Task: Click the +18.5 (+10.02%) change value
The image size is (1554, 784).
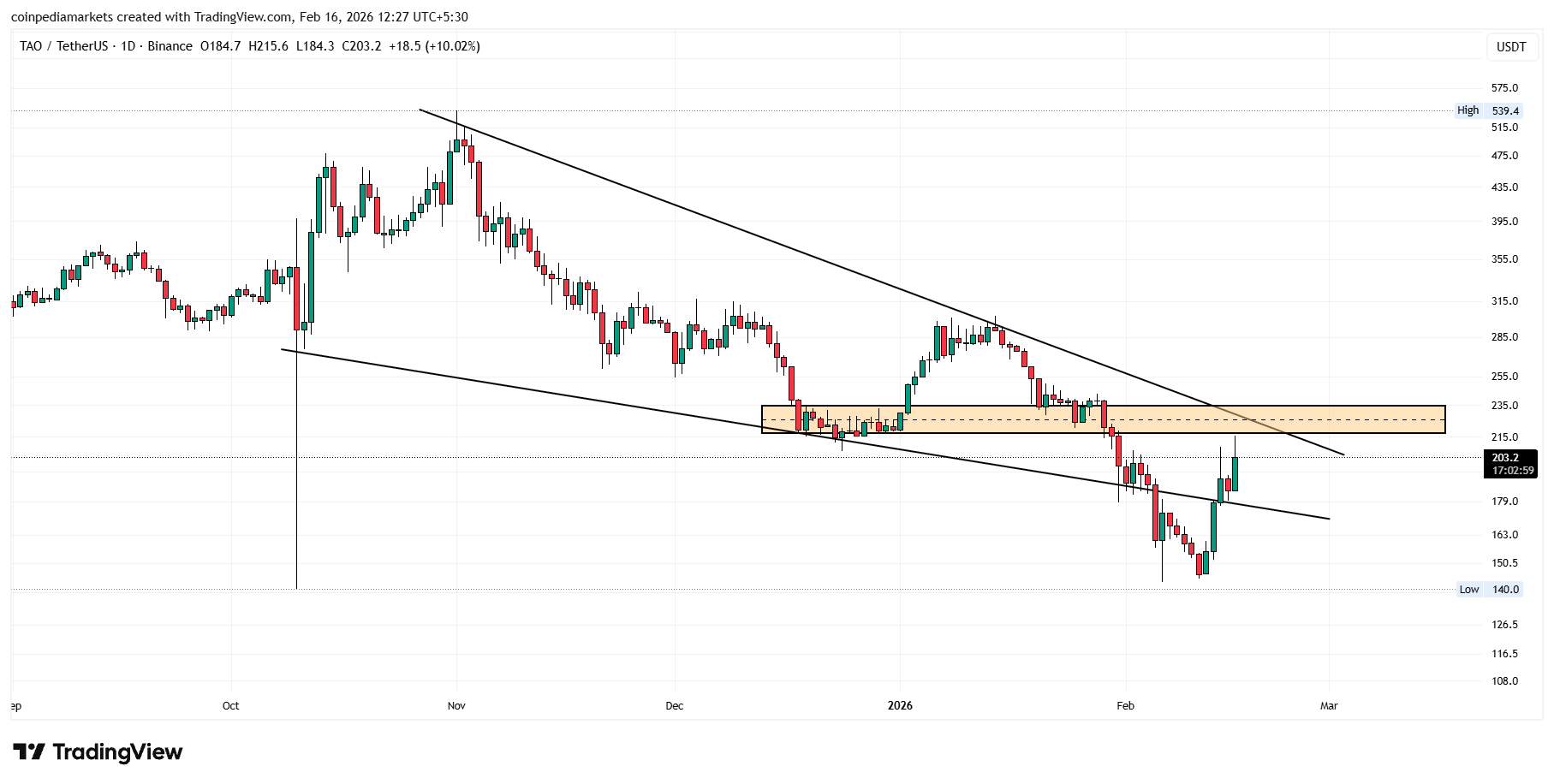Action: click(x=434, y=46)
